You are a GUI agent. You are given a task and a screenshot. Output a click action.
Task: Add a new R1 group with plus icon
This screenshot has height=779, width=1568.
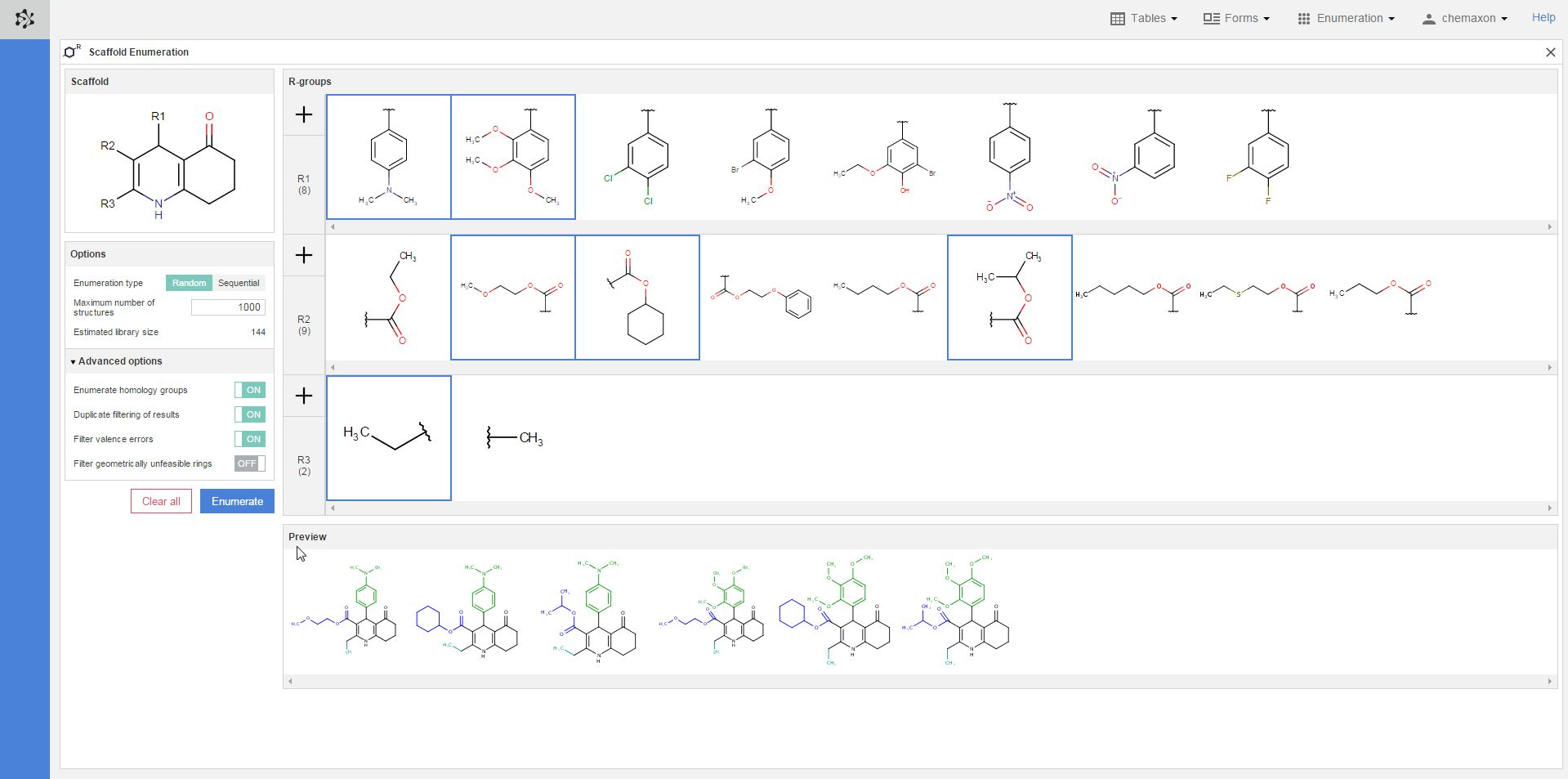tap(304, 114)
